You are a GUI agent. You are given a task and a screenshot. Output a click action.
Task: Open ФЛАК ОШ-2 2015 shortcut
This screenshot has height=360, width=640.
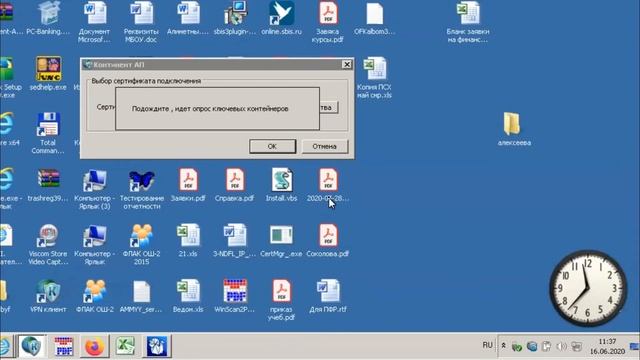point(141,244)
